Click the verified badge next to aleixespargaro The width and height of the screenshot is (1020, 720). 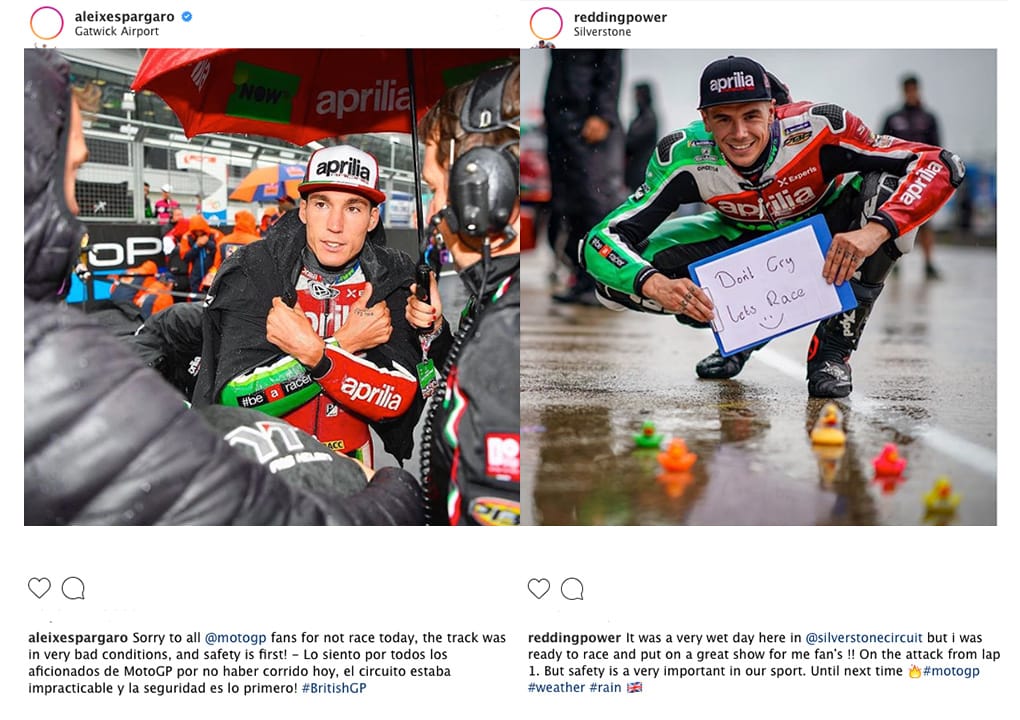[x=187, y=17]
